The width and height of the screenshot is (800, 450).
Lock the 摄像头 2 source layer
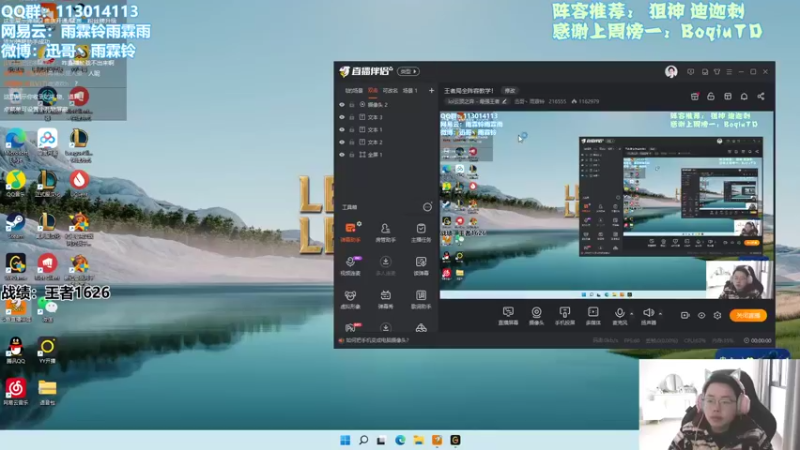(x=352, y=105)
